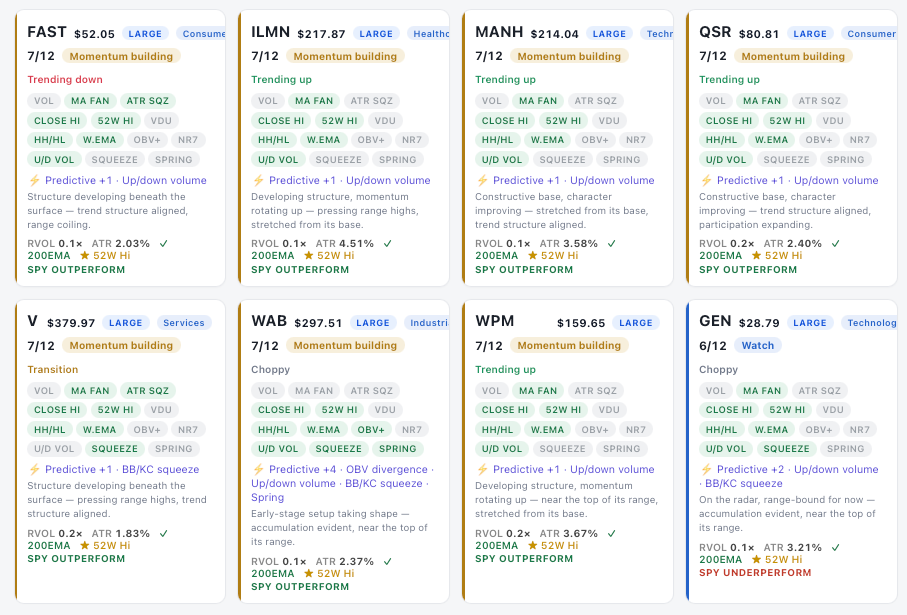Open the FAST ticker symbol
Screen dimensions: 907x615
pyautogui.click(x=47, y=32)
